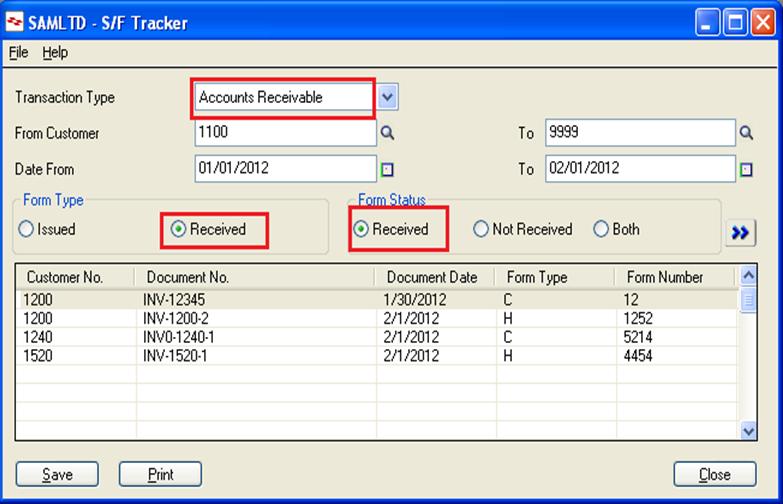Screen dimensions: 783x504
Task: Select the Issued form type radio button
Action: click(26, 229)
